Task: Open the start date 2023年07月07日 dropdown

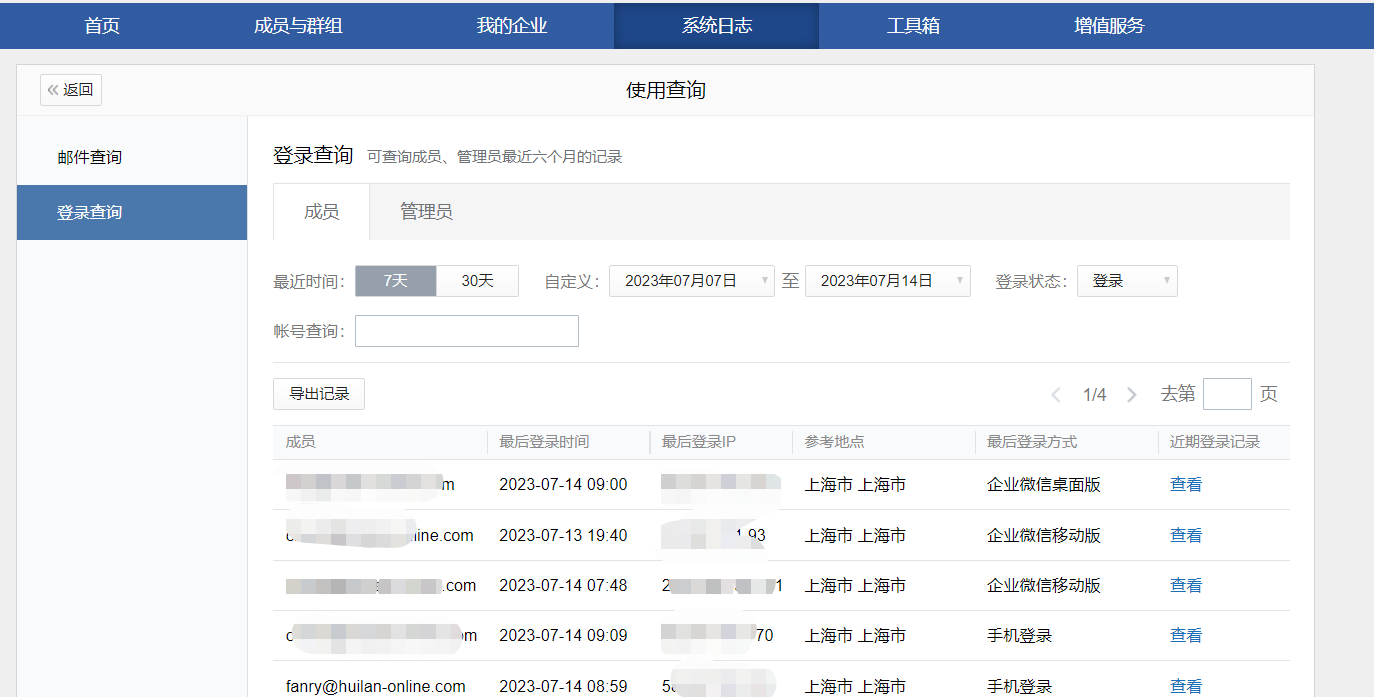Action: [691, 281]
